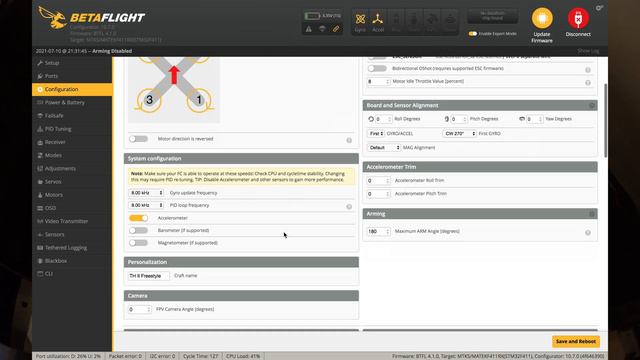The height and width of the screenshot is (360, 640).
Task: Click the OSD tab icon
Action: (x=40, y=208)
